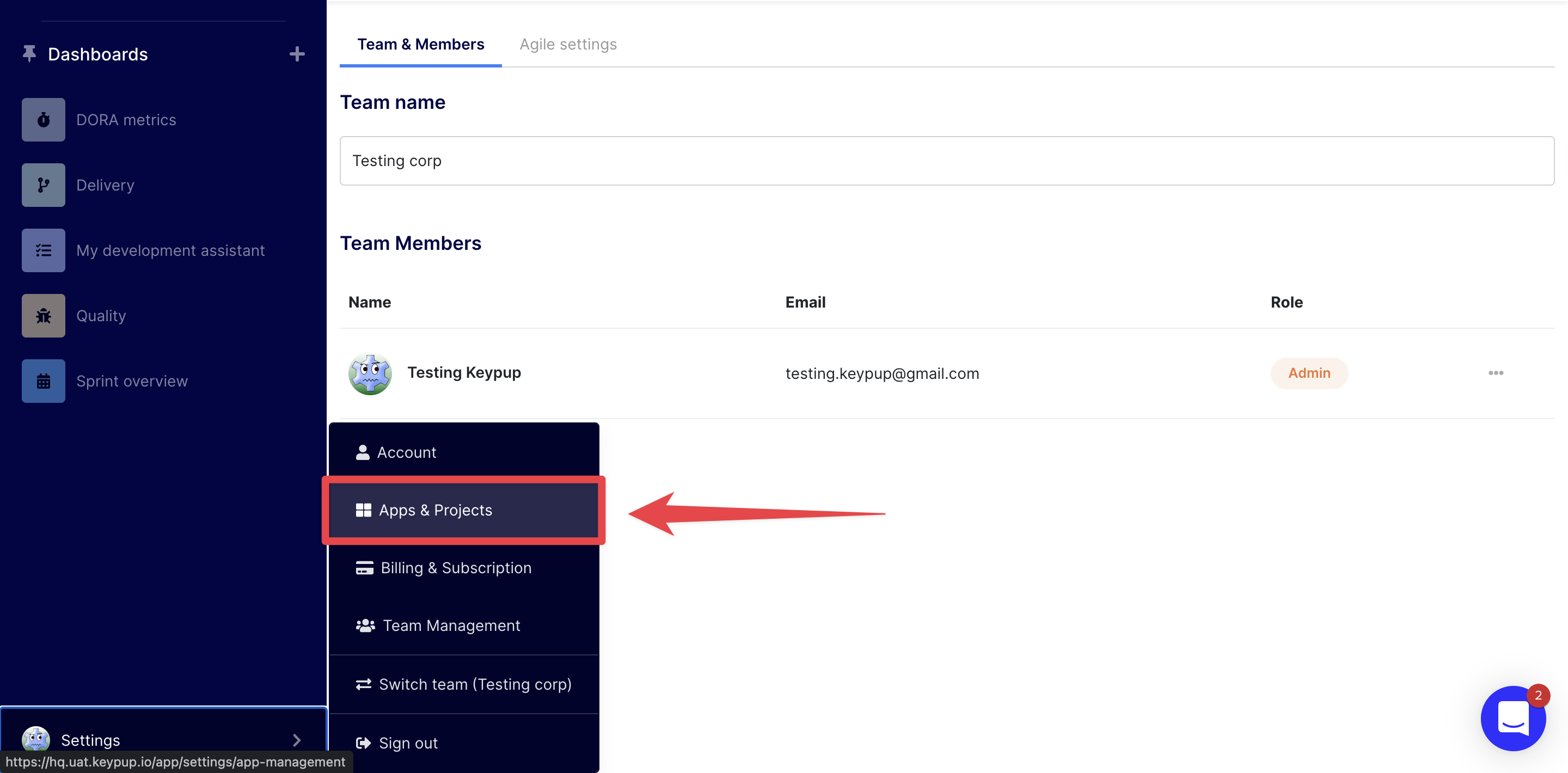Click the plus icon beside Dashboards
This screenshot has width=1568, height=773.
(296, 54)
